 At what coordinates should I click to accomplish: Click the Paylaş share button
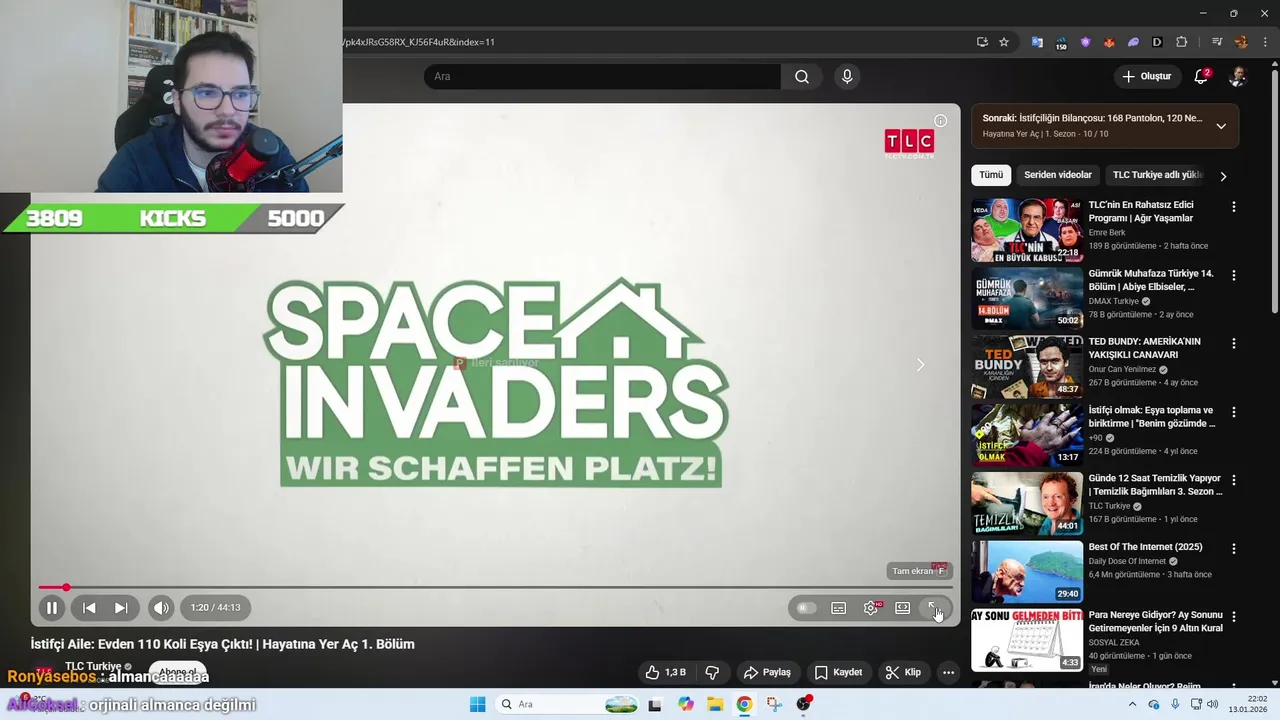[x=767, y=673]
